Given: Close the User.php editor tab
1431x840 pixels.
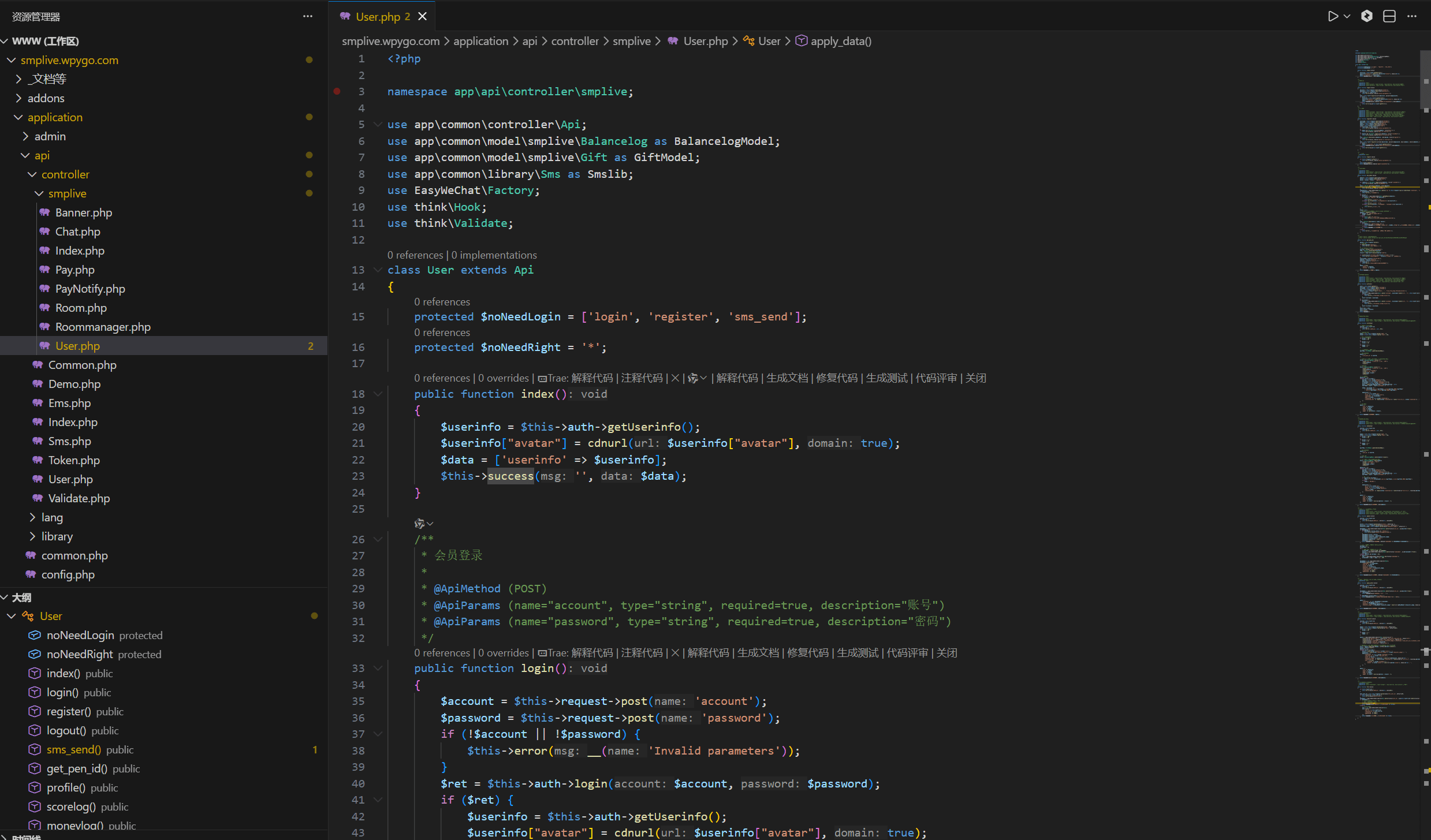Looking at the screenshot, I should 423,16.
